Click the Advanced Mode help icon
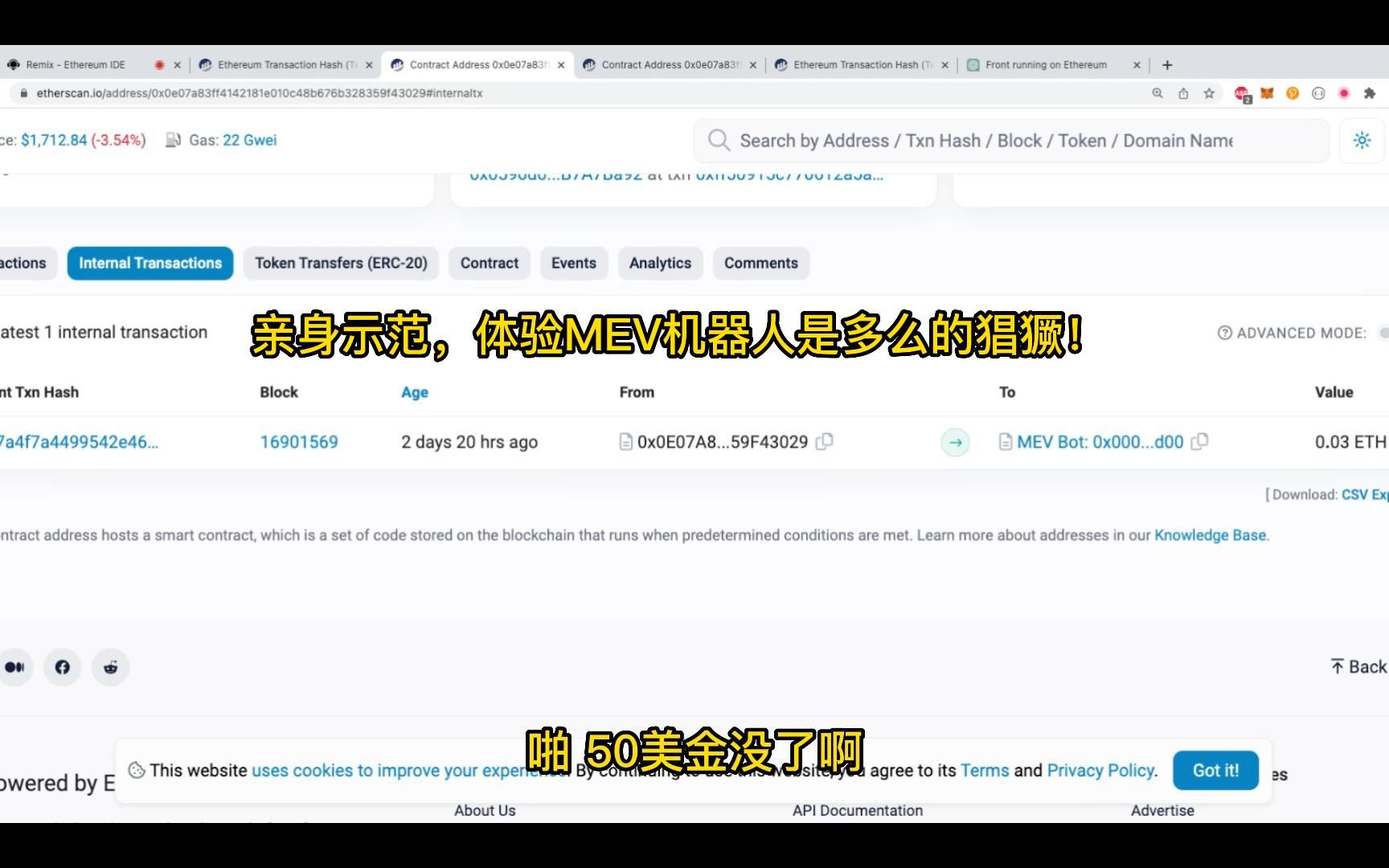Screen dimensions: 1389x868 click(x=1225, y=333)
